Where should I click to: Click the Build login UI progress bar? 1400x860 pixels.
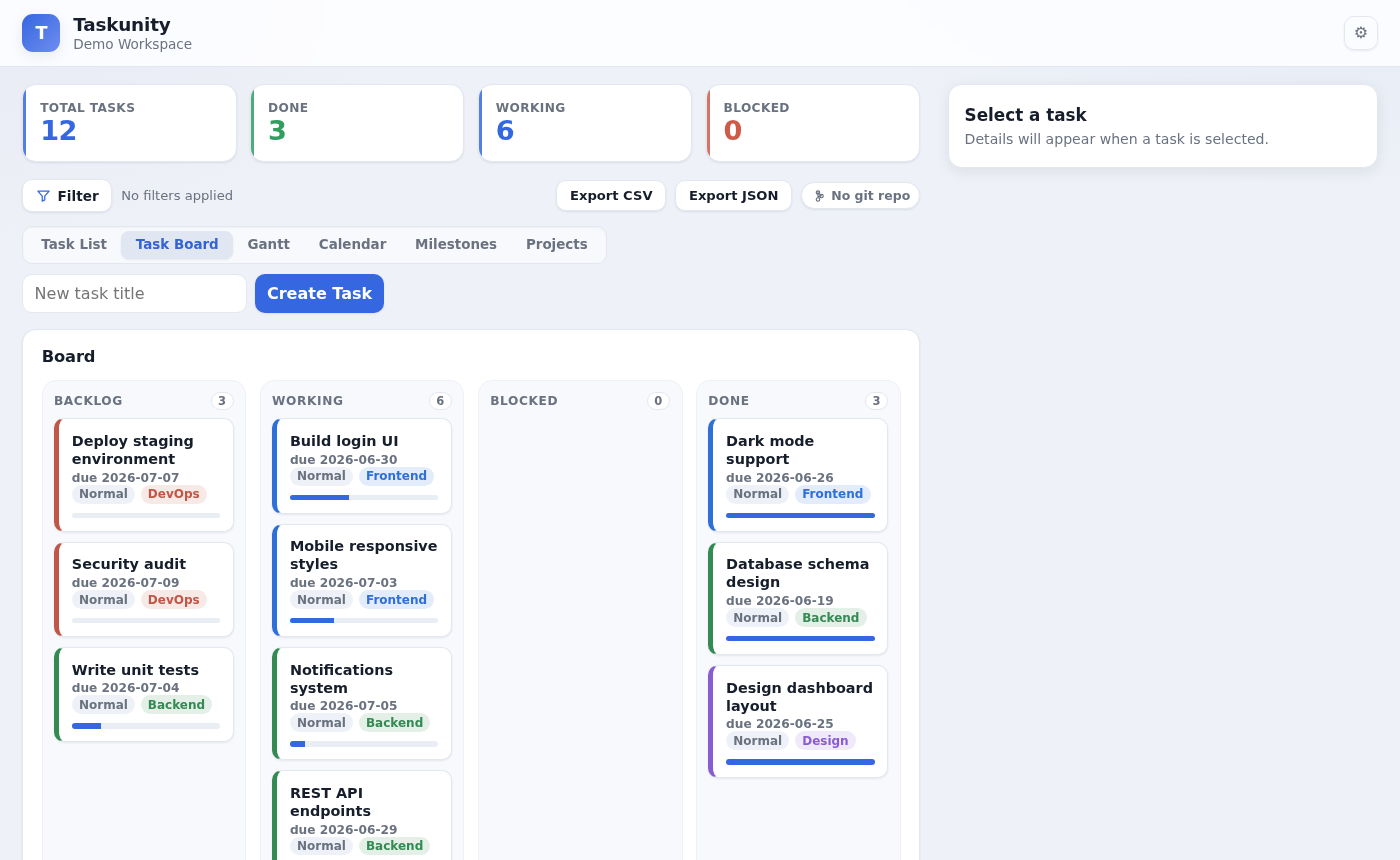point(364,497)
